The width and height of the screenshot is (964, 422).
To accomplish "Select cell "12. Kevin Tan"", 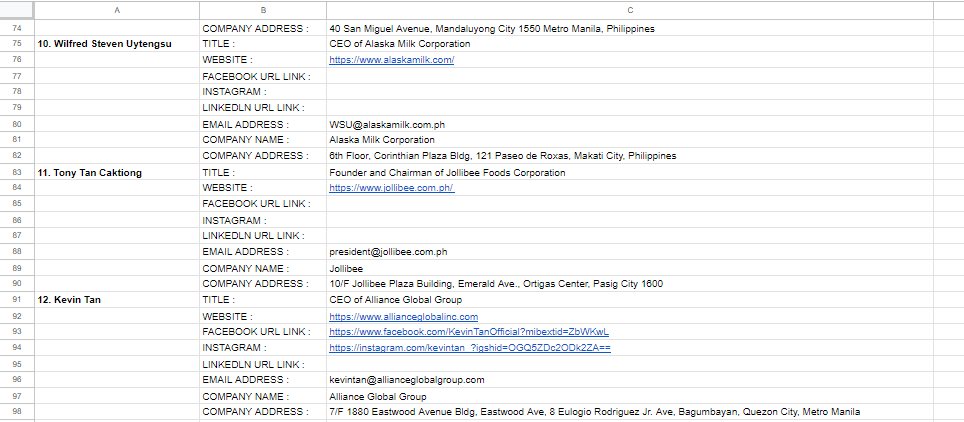I will click(117, 300).
